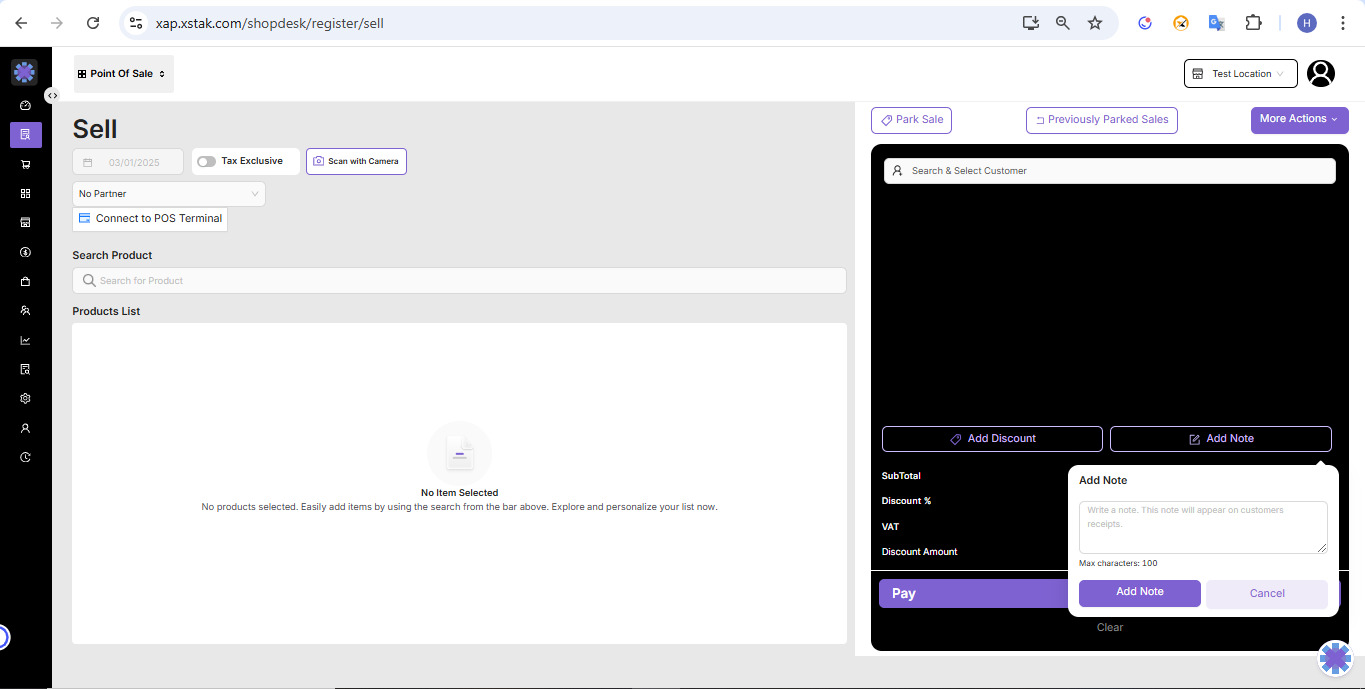Viewport: 1365px width, 689px height.
Task: Cancel the Add Note popup
Action: (1266, 593)
